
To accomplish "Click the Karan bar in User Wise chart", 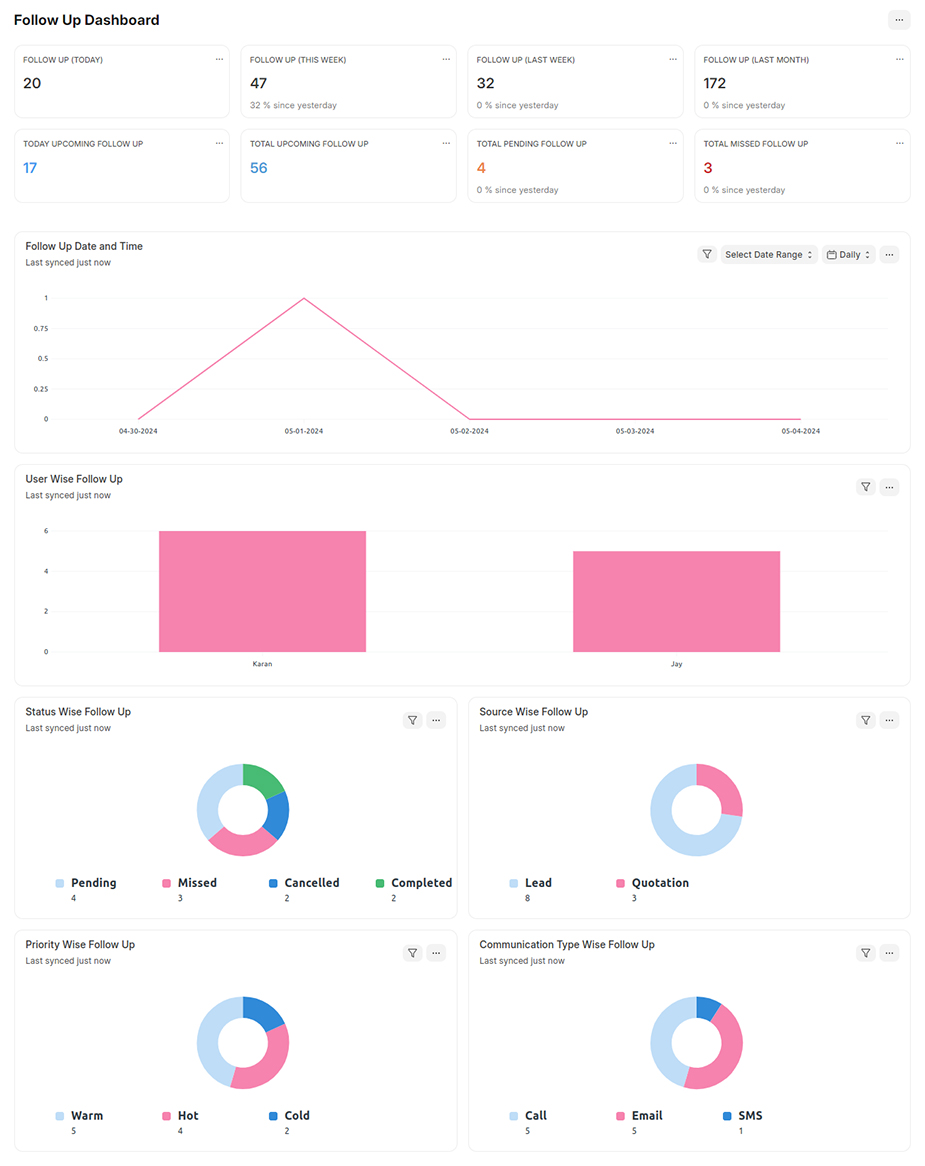I will tap(262, 590).
